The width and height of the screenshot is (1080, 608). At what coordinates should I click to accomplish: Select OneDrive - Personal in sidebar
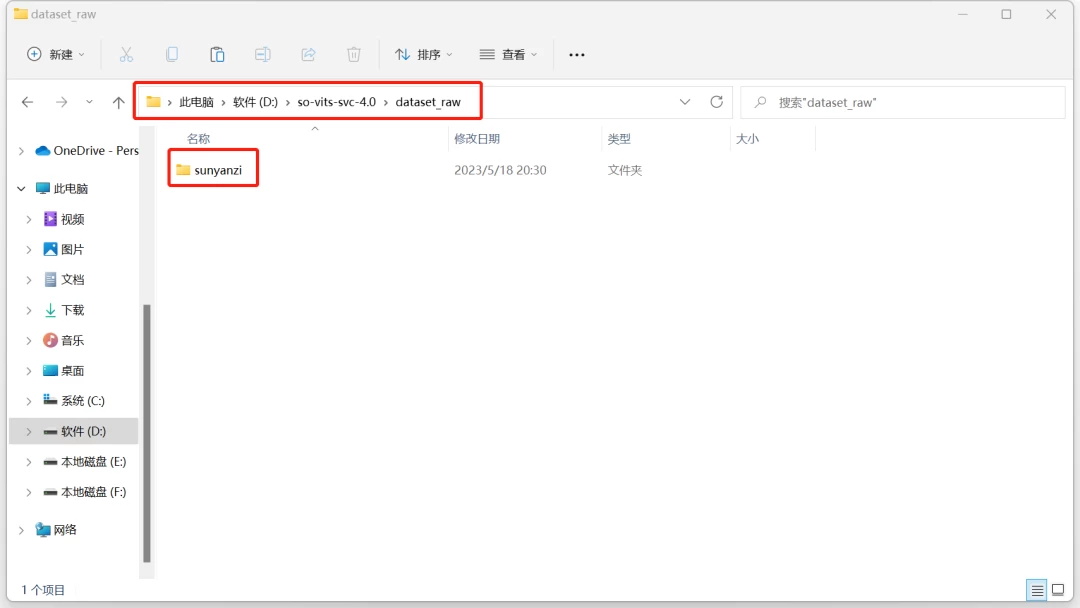87,151
